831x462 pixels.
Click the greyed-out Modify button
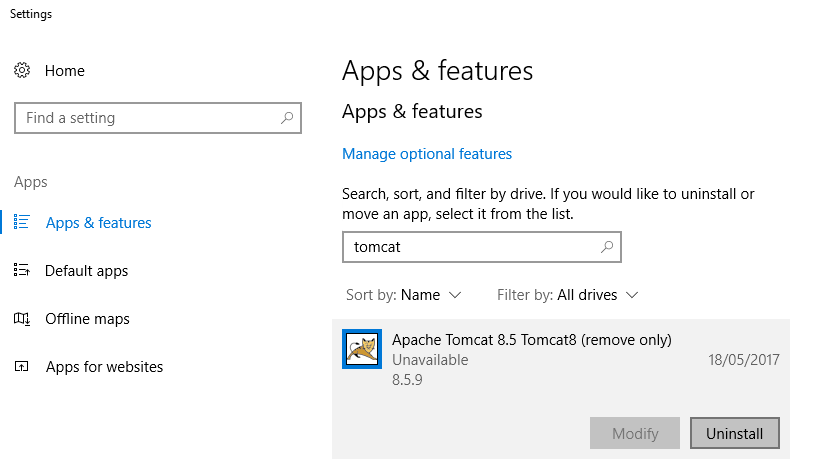pos(635,433)
